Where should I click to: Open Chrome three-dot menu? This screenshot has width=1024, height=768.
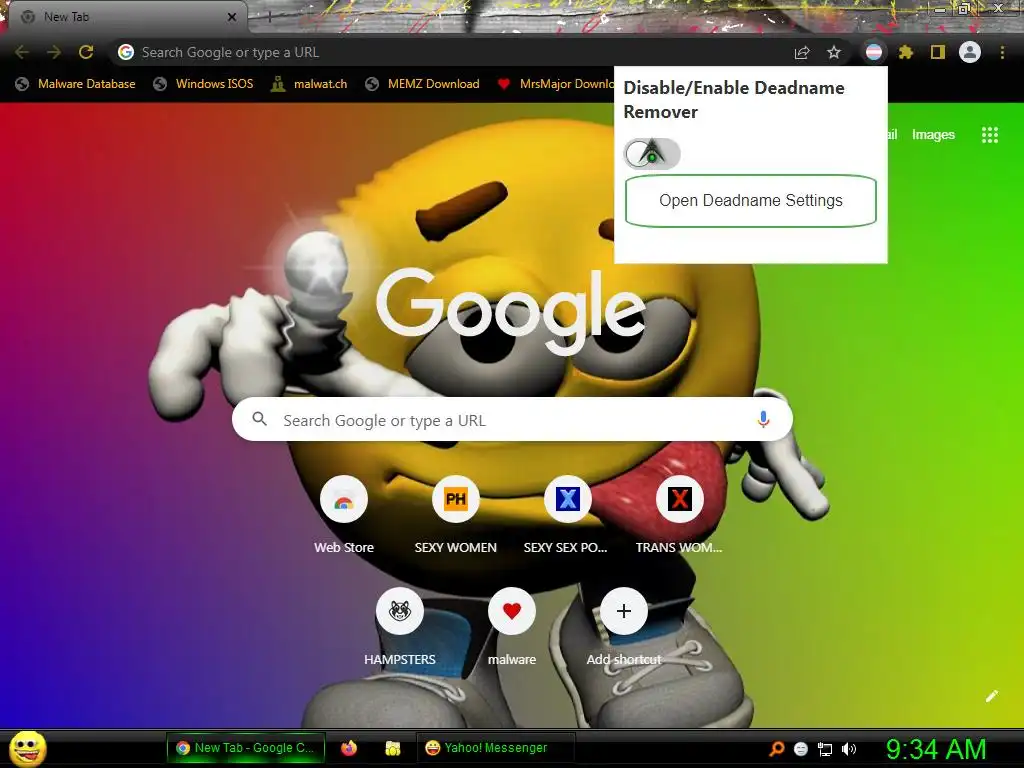pyautogui.click(x=1002, y=52)
